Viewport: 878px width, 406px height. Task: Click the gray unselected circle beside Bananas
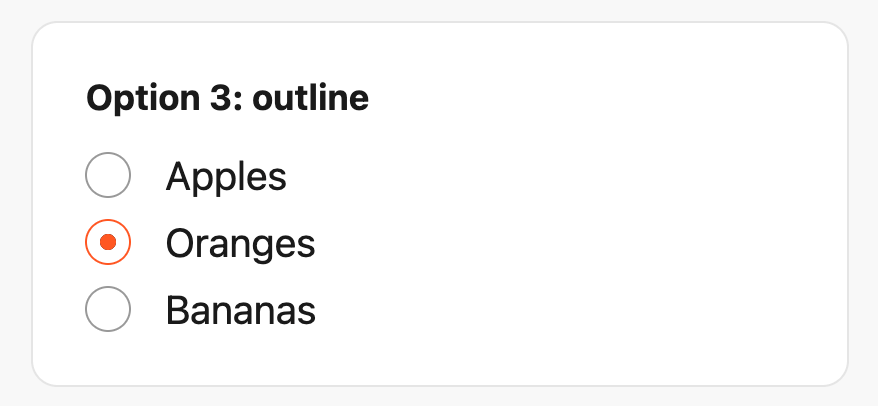pyautogui.click(x=108, y=309)
